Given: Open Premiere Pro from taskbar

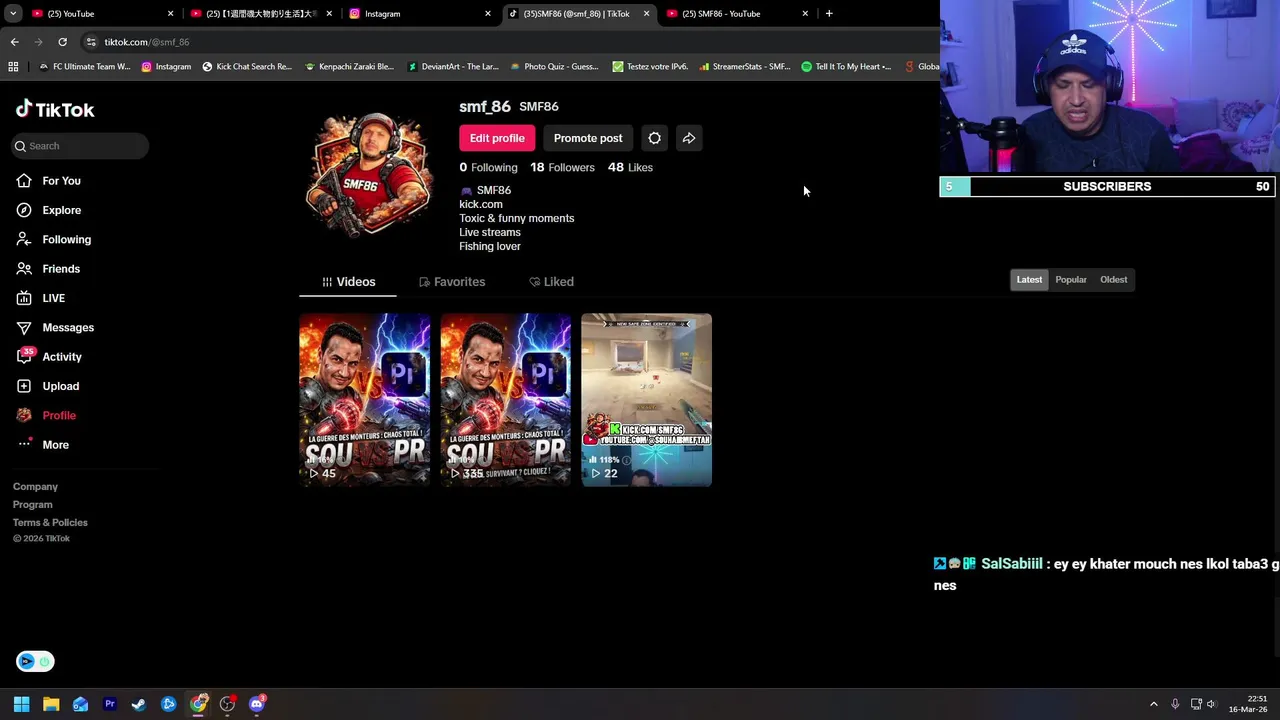Looking at the screenshot, I should click(x=110, y=704).
